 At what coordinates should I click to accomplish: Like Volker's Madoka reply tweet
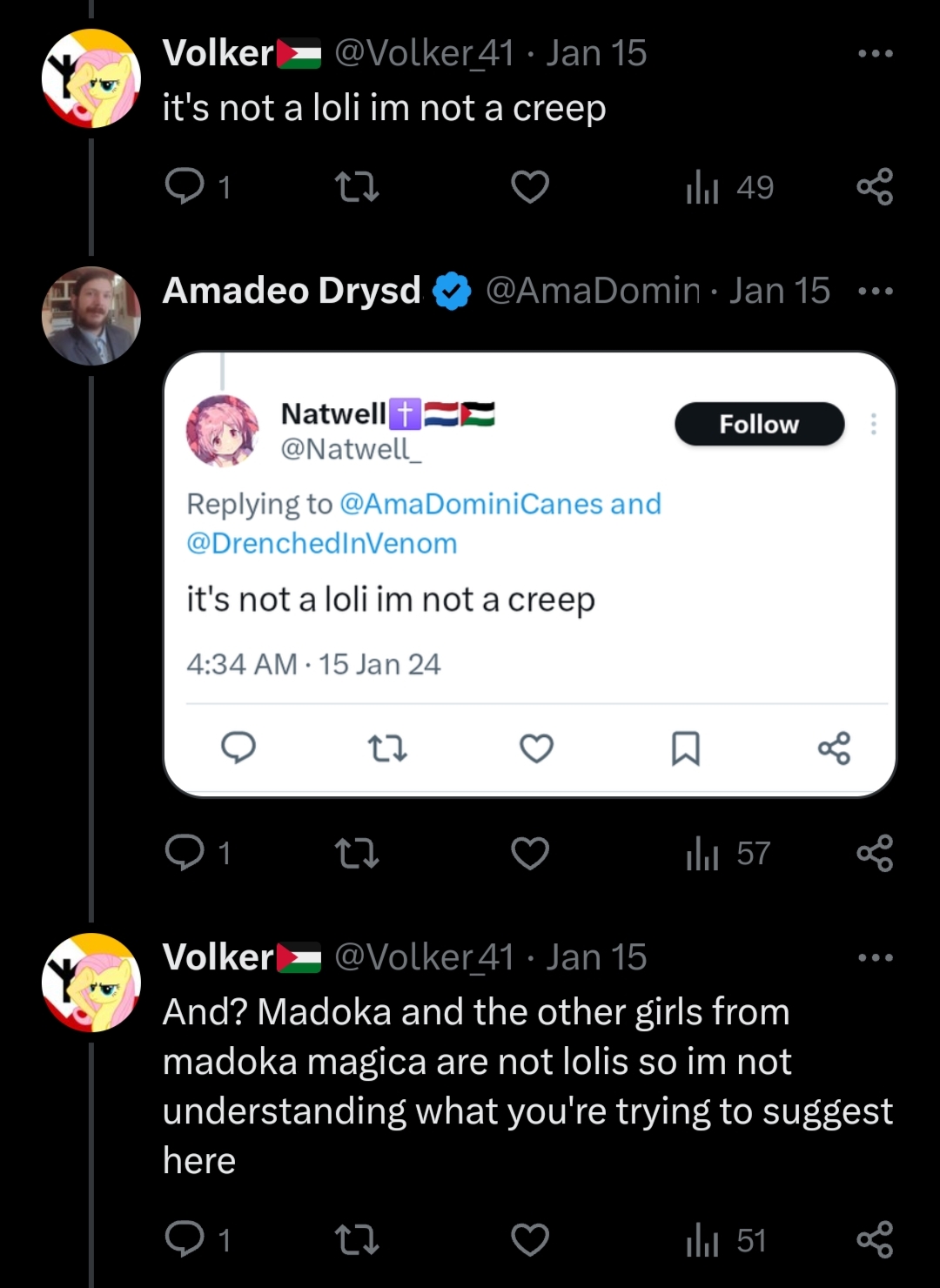point(530,1239)
